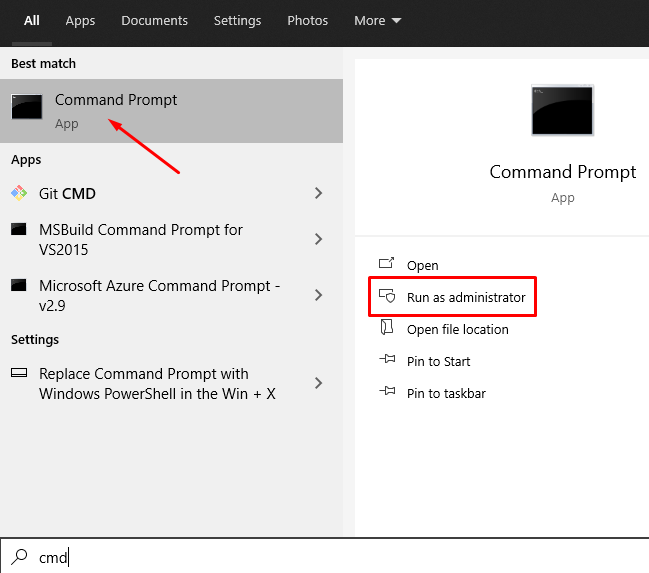
Task: Expand Microsoft Azure Command Prompt chevron
Action: 319,295
